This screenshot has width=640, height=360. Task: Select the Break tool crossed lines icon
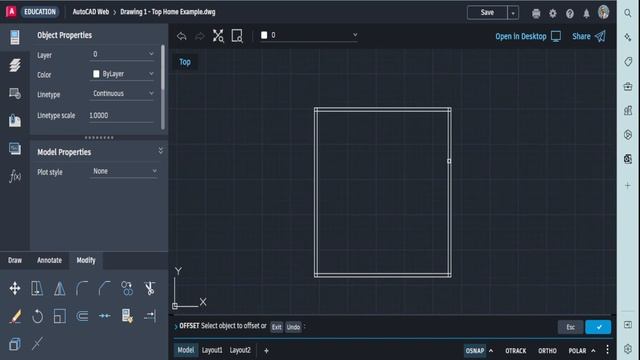pos(37,344)
